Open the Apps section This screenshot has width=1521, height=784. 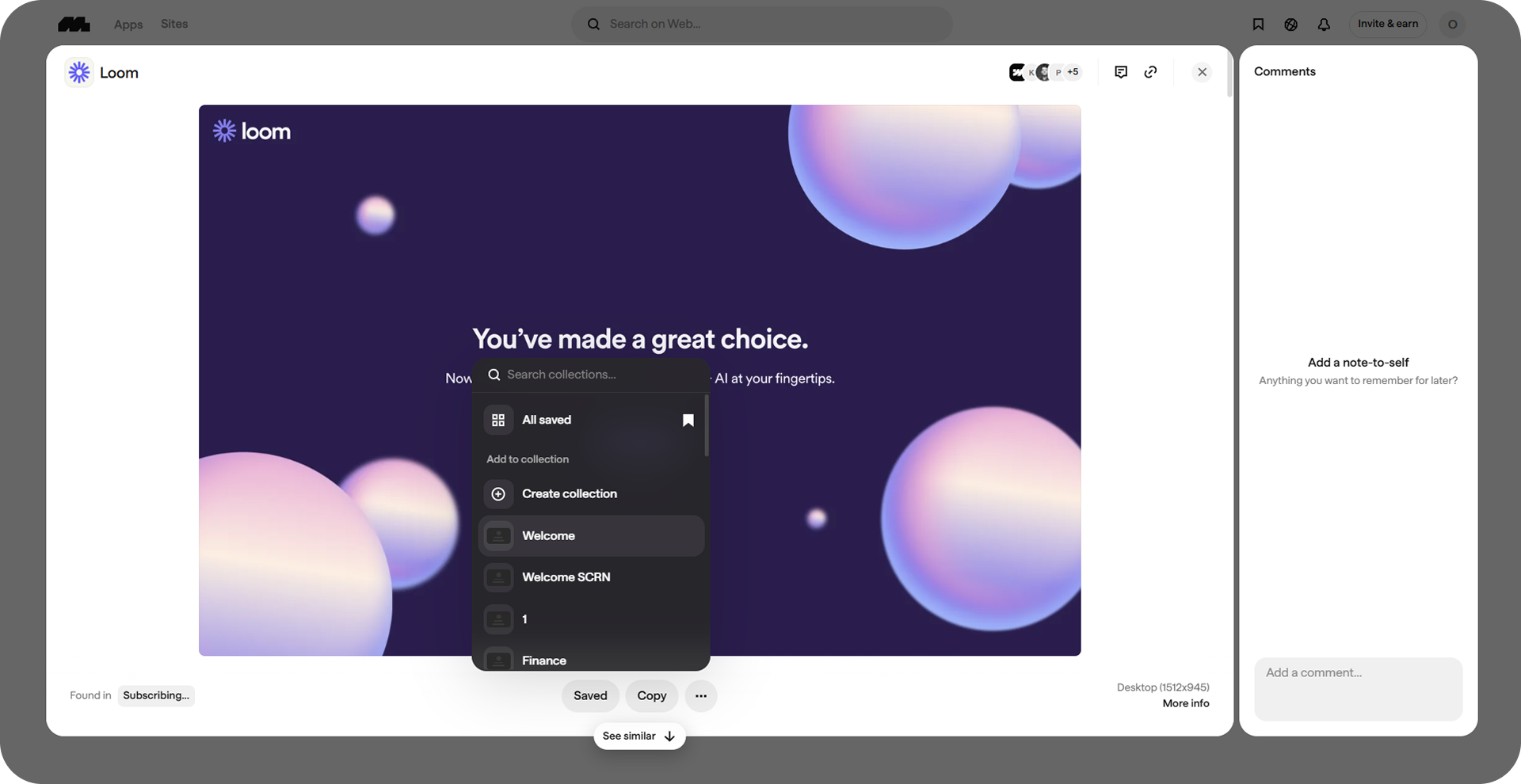(x=128, y=25)
